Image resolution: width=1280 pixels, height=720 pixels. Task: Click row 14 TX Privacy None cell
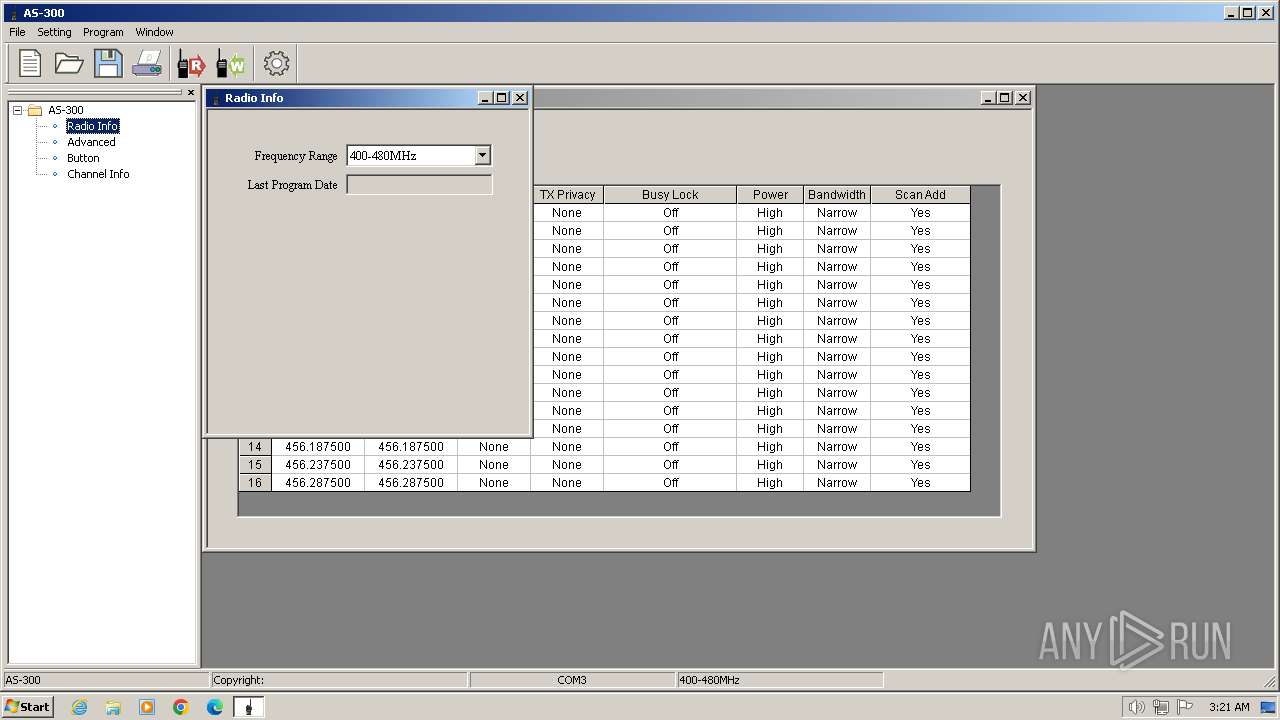click(x=567, y=447)
